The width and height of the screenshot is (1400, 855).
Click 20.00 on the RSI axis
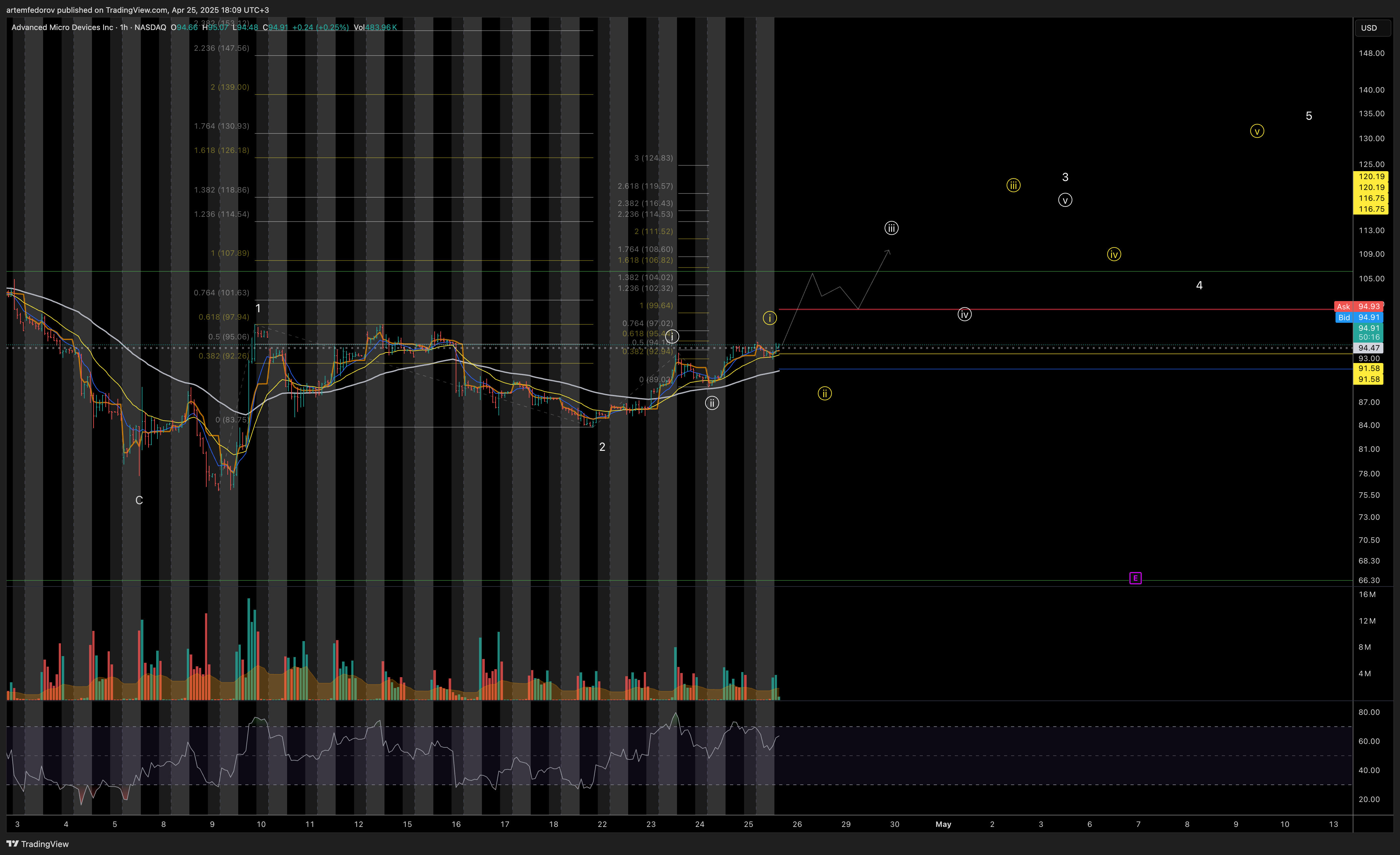point(1369,799)
